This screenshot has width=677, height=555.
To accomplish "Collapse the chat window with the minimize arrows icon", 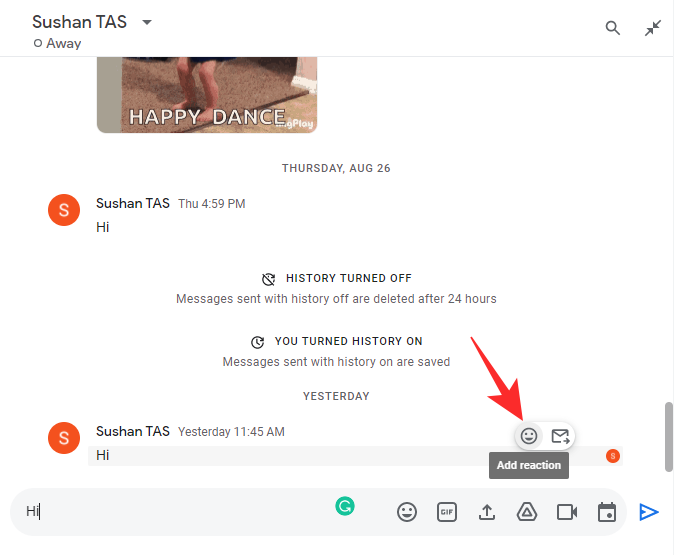I will click(652, 28).
